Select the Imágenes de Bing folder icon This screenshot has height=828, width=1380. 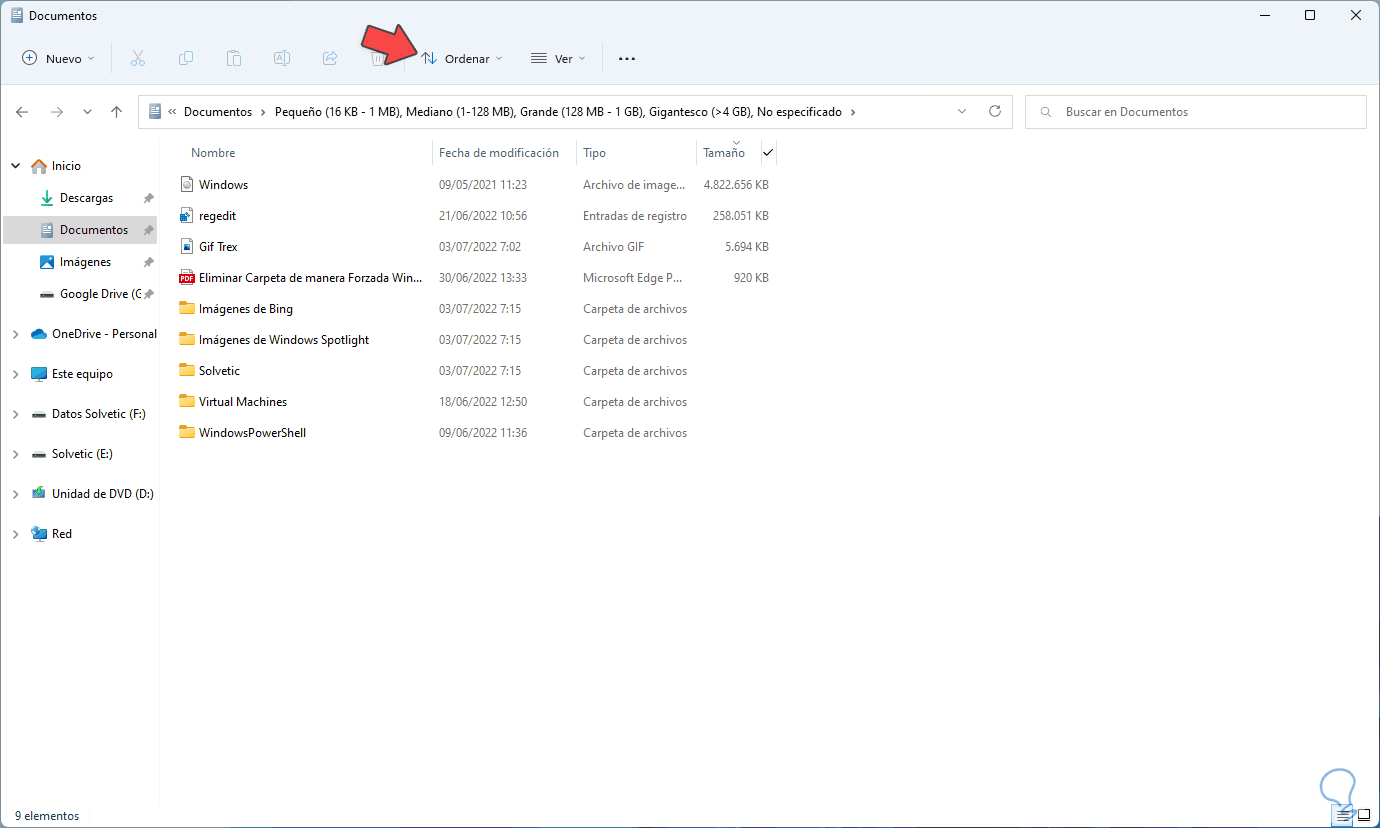point(186,309)
